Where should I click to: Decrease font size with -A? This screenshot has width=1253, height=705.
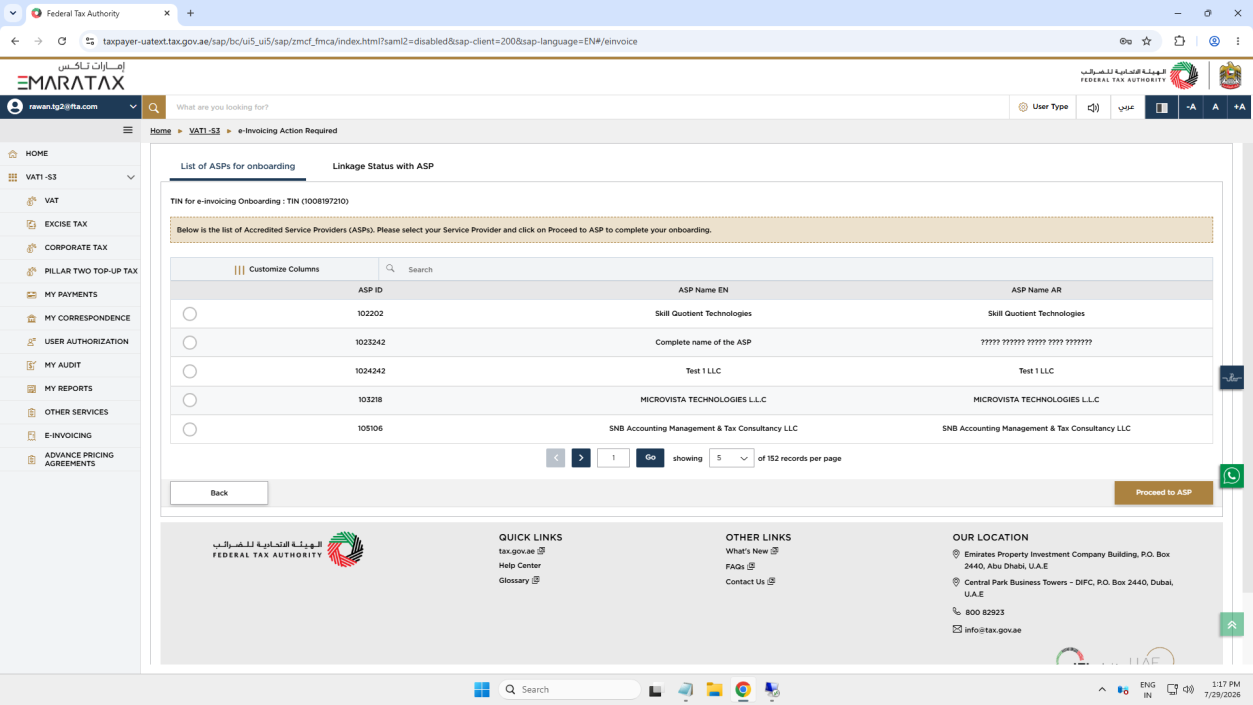(1191, 107)
